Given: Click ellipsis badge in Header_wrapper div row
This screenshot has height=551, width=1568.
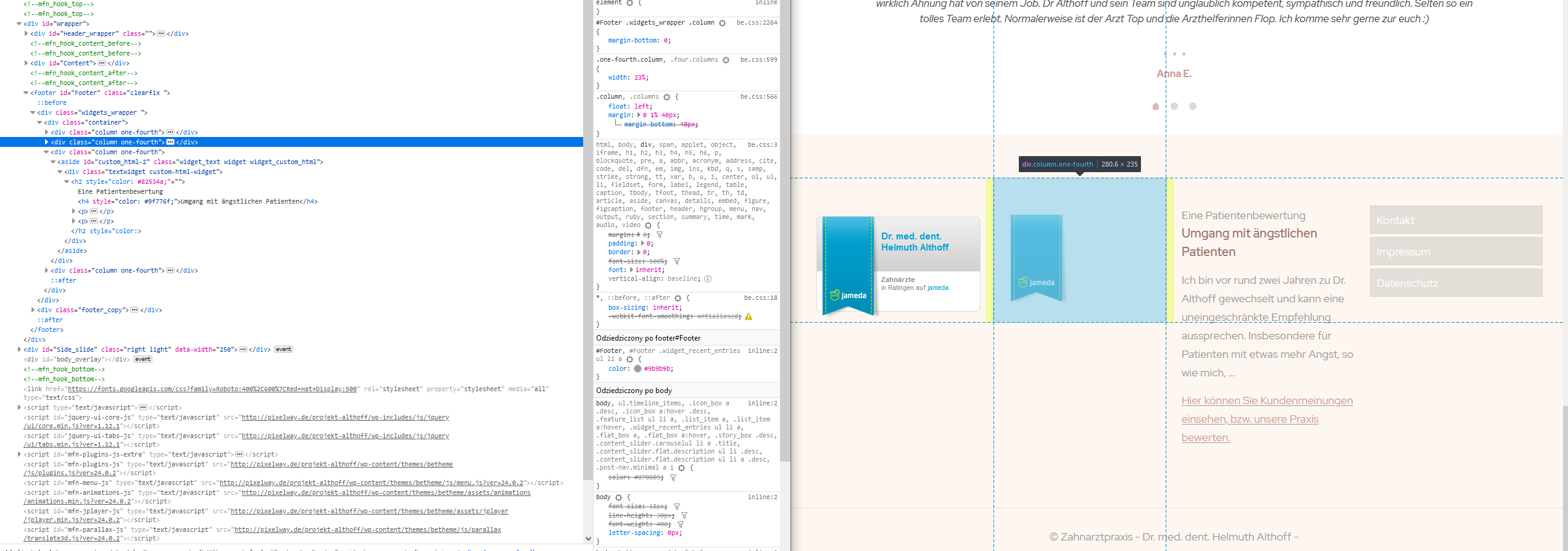Looking at the screenshot, I should (x=161, y=34).
